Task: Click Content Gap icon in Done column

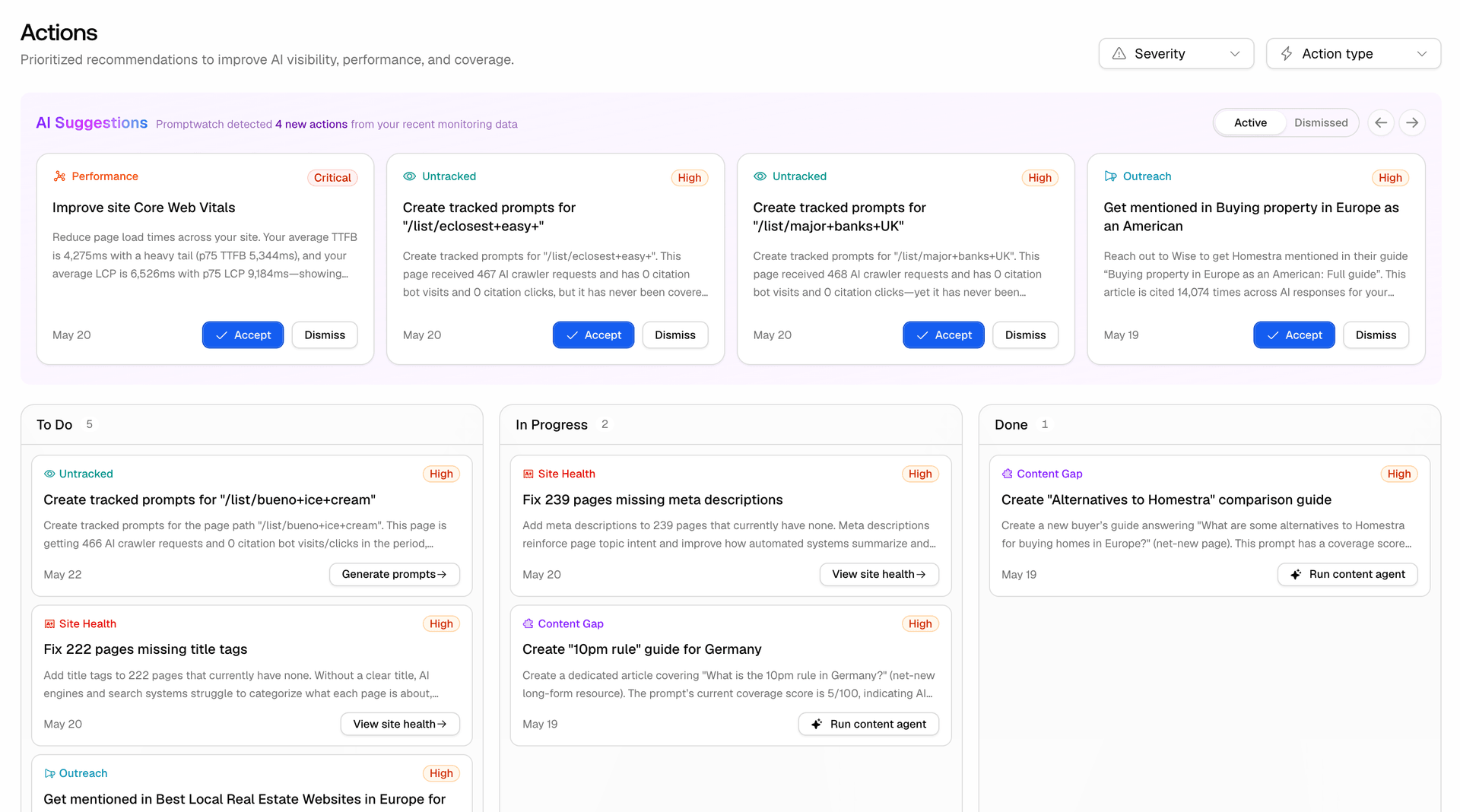Action: tap(1008, 474)
